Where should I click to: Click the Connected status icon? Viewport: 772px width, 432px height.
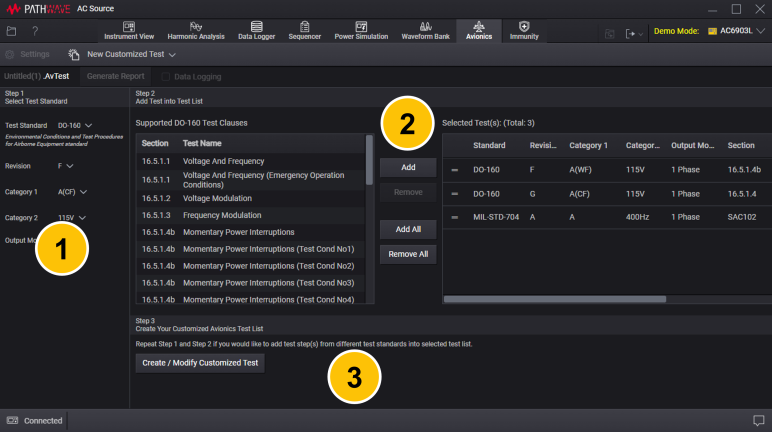(12, 421)
